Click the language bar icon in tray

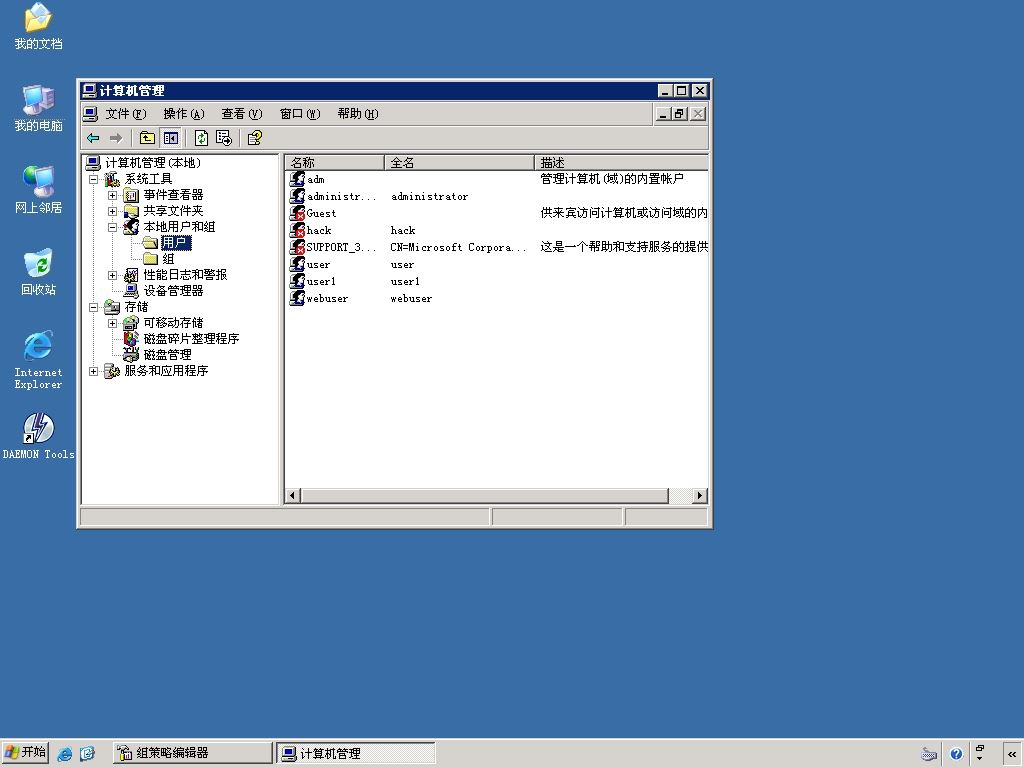[929, 754]
